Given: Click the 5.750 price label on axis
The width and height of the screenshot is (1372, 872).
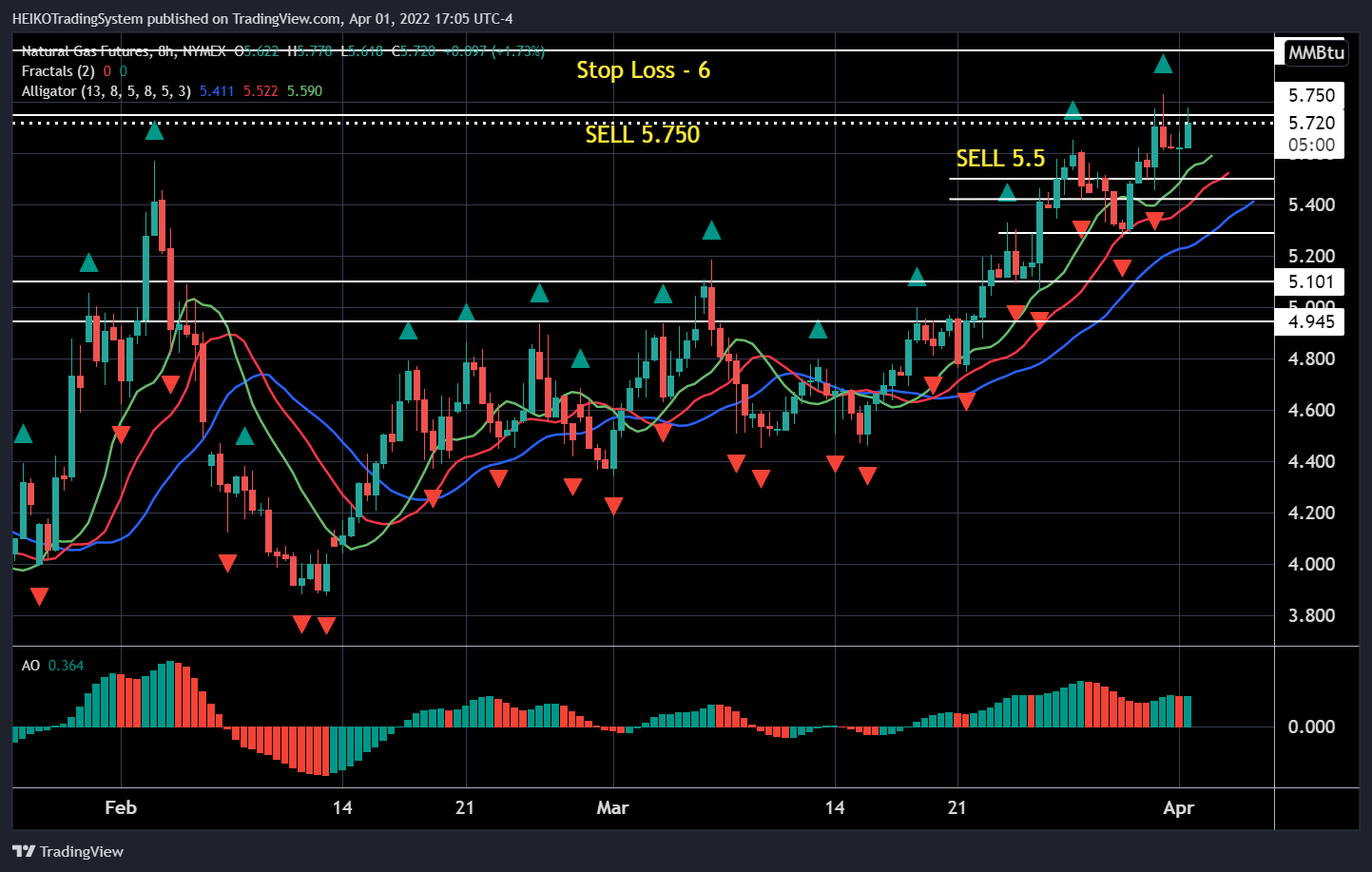Looking at the screenshot, I should point(1311,95).
